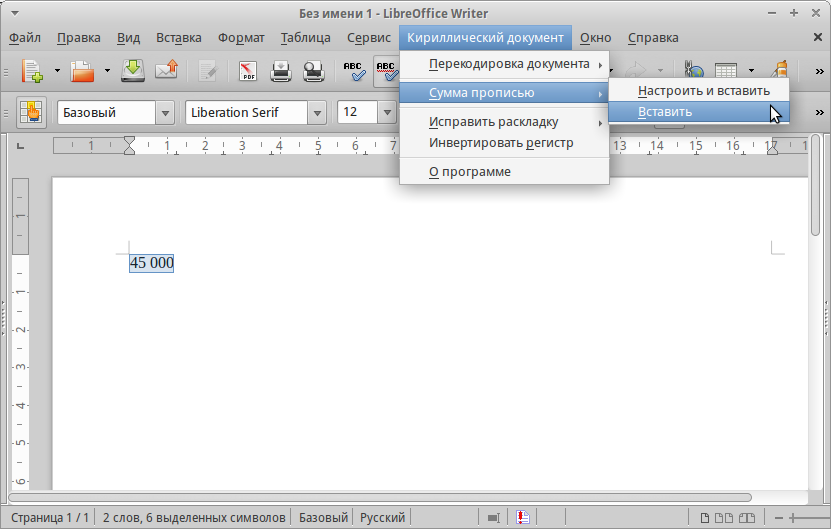Viewport: 831px width, 529px height.
Task: Click the tab stop type selector on the ruler
Action: click(20, 146)
